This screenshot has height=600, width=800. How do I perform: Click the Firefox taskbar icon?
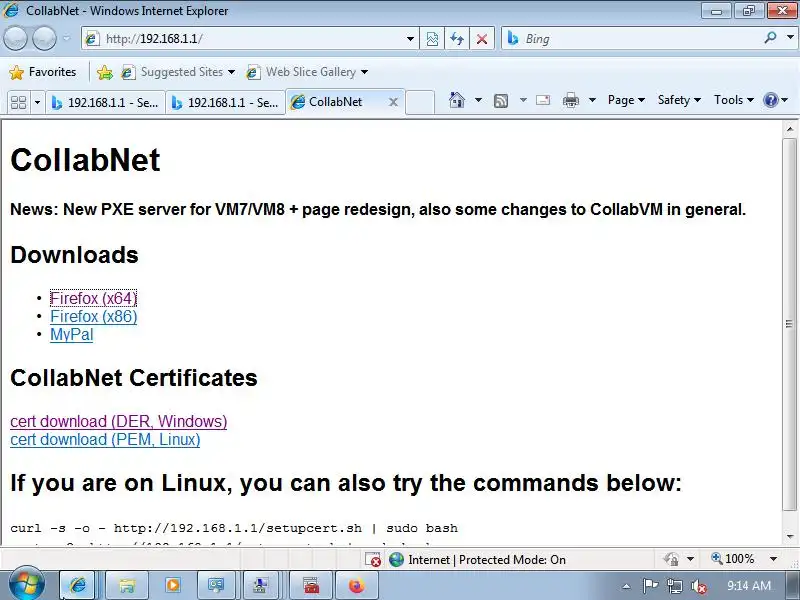(x=357, y=585)
